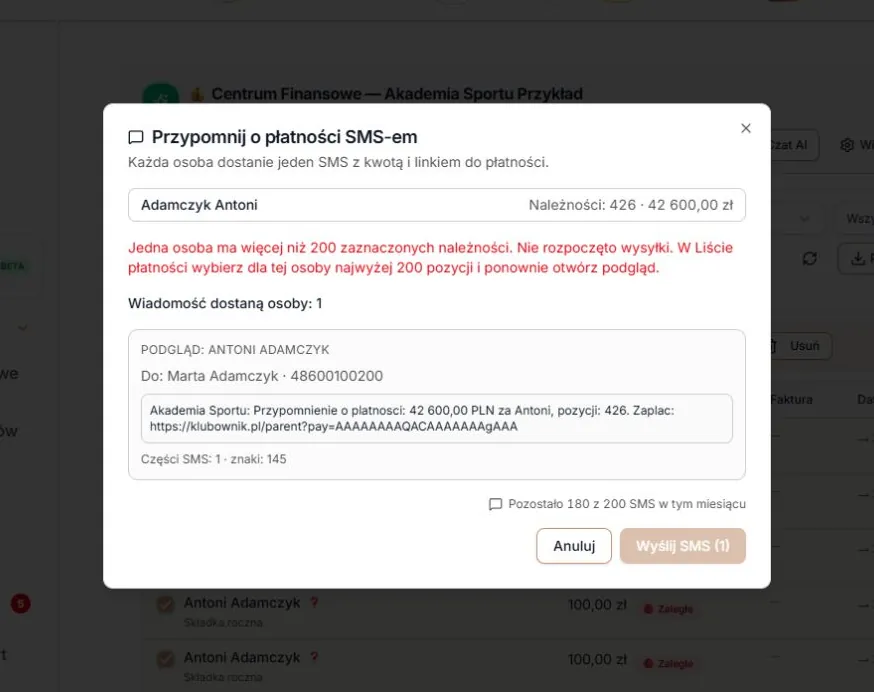Open the Czat AI button

[794, 145]
